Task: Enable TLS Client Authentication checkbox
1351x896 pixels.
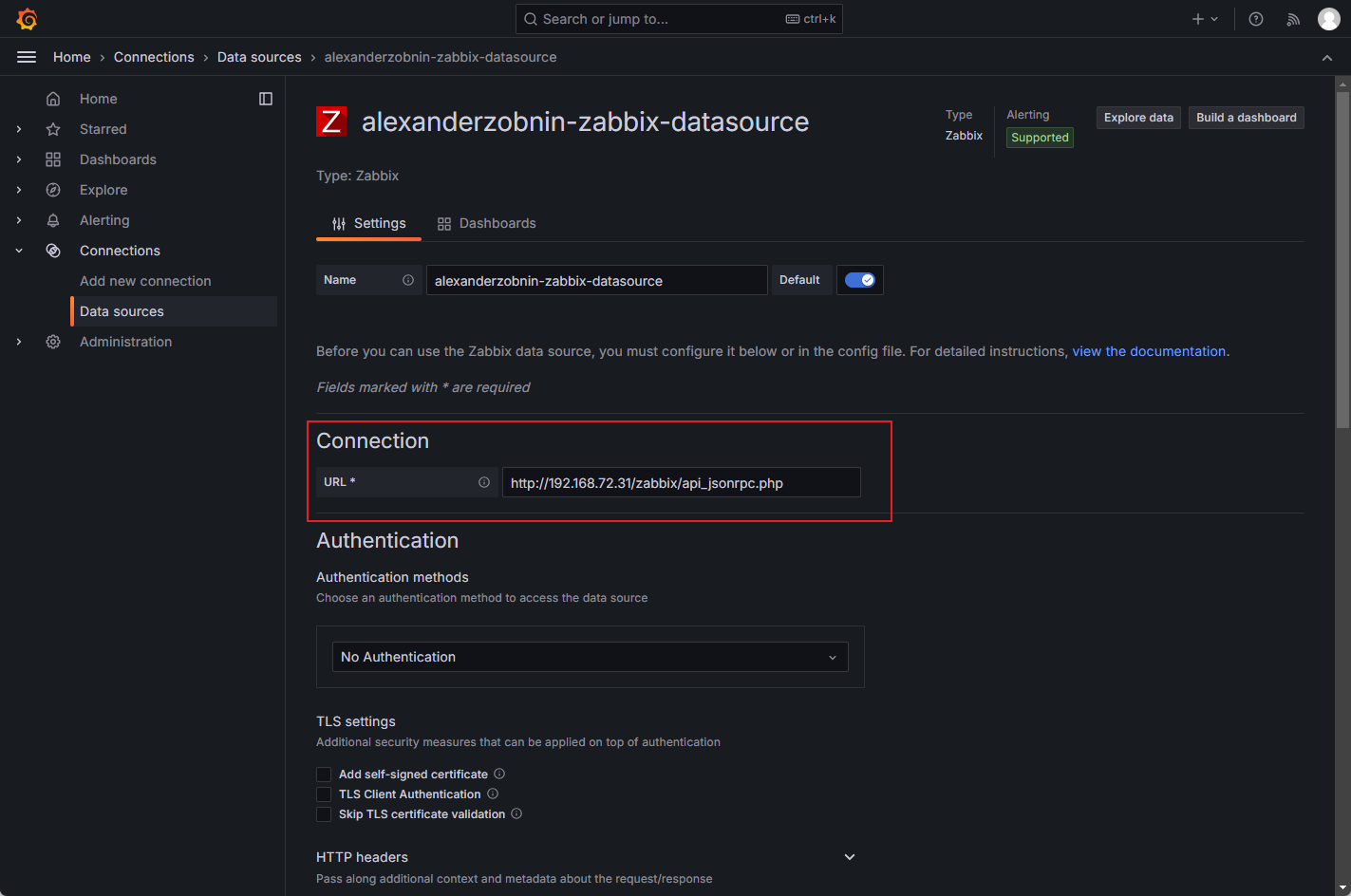Action: [x=324, y=794]
